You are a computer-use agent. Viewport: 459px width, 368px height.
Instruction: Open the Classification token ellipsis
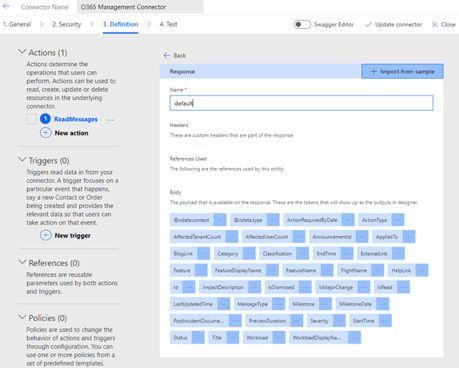coord(302,254)
